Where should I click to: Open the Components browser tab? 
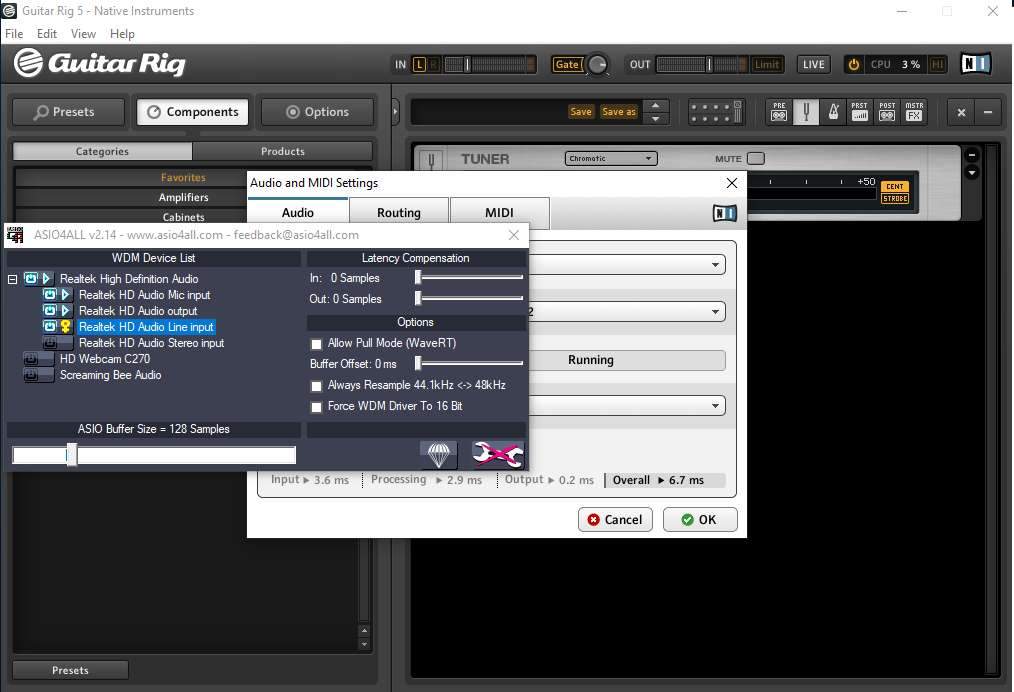click(x=193, y=112)
